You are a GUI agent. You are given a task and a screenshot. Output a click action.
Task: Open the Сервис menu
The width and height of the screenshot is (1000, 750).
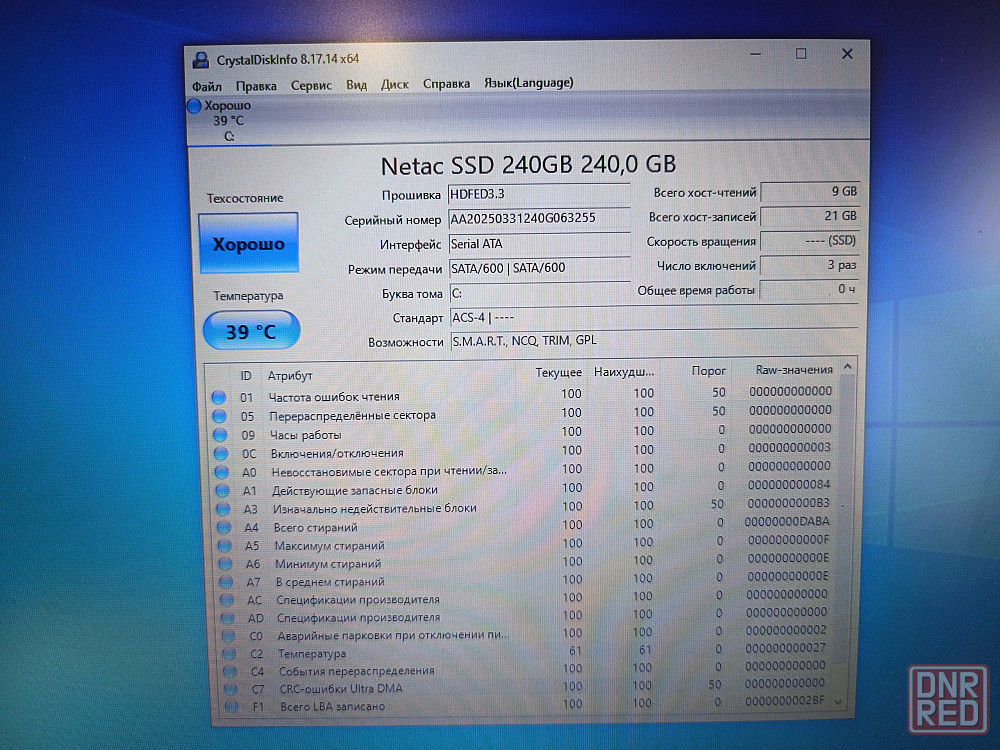[311, 85]
